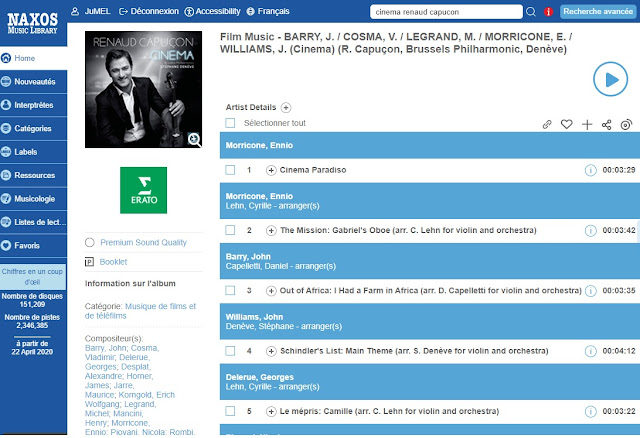The height and width of the screenshot is (438, 640).
Task: Check the box for track 4 Schindler's List
Action: pos(230,351)
